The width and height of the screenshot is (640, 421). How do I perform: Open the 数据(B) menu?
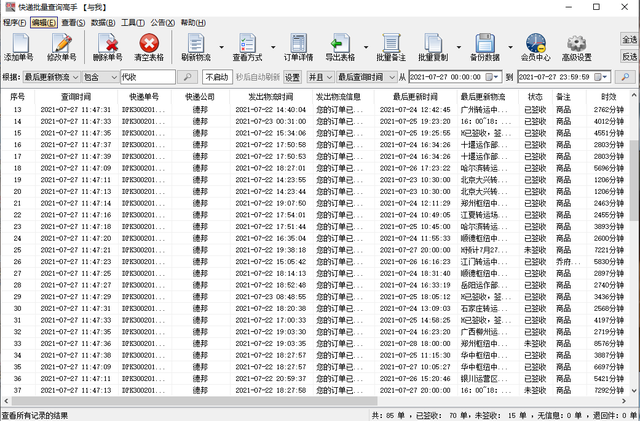(x=103, y=23)
